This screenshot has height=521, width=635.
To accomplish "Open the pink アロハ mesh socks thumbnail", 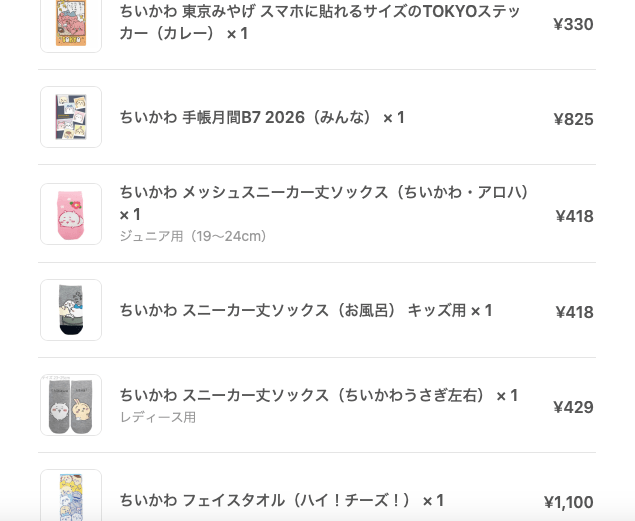I will point(71,214).
